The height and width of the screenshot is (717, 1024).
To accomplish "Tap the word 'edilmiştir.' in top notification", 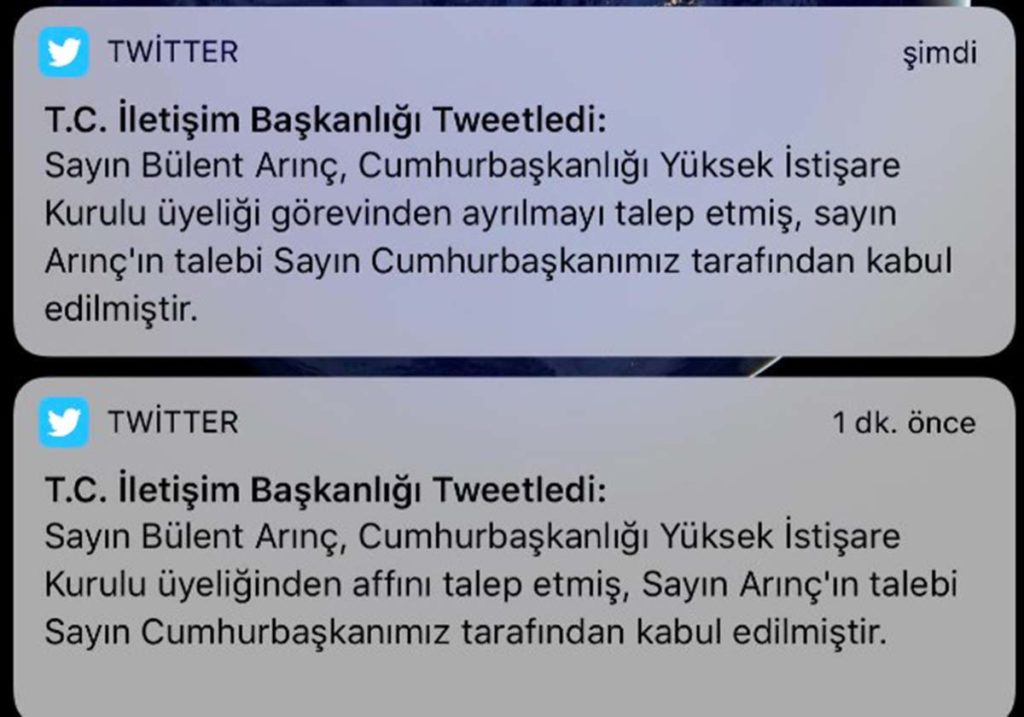I will coord(121,309).
